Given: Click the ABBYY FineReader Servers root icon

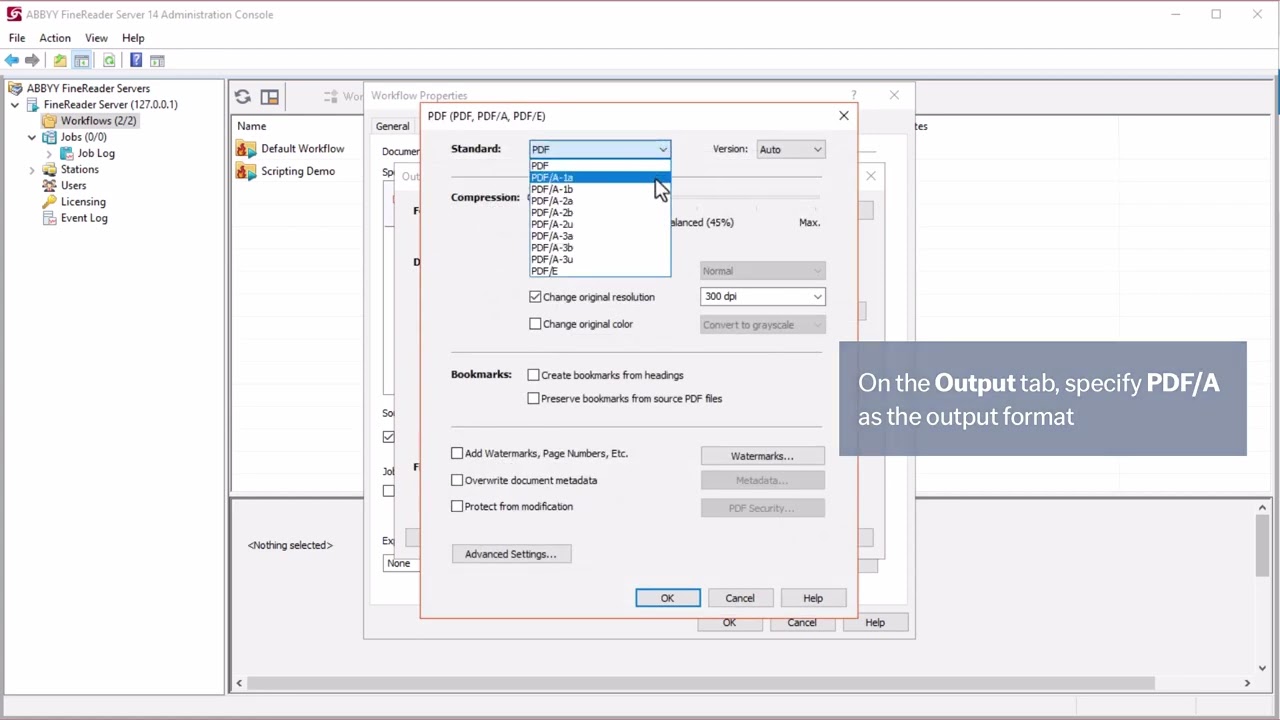Looking at the screenshot, I should click(15, 88).
